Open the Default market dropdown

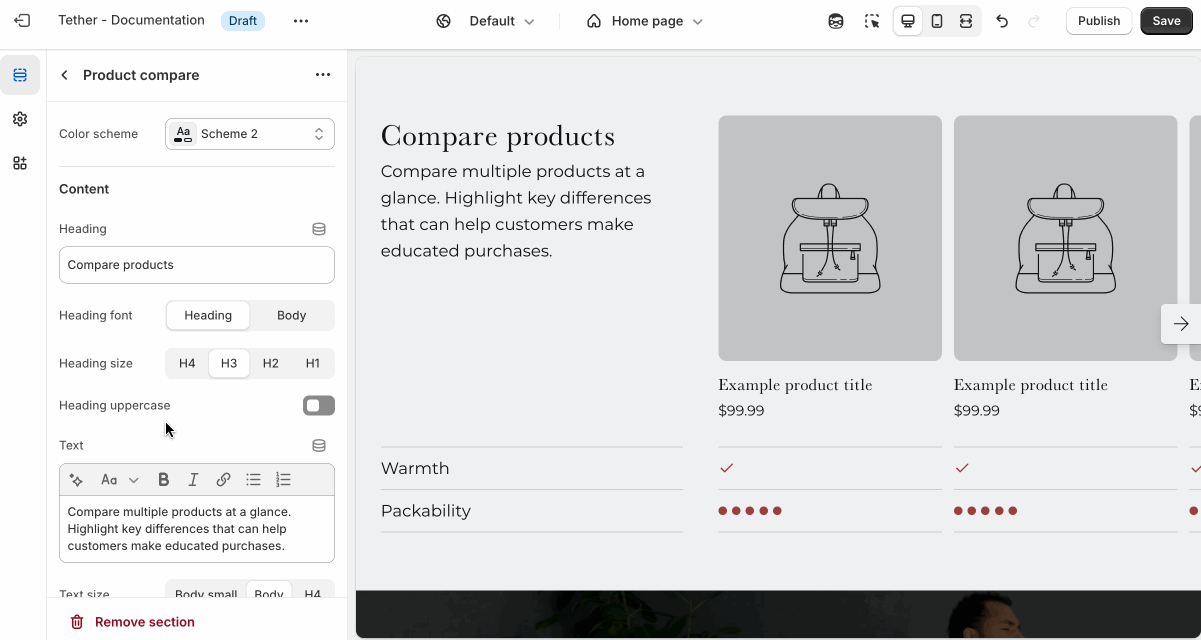pos(486,21)
